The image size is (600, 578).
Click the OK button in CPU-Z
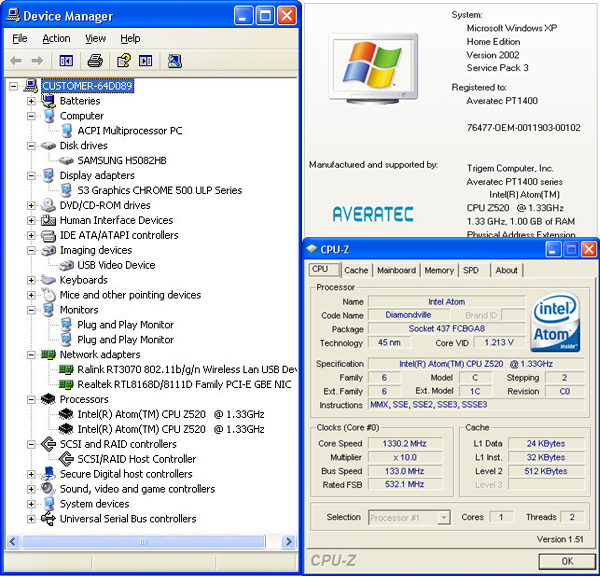click(567, 561)
